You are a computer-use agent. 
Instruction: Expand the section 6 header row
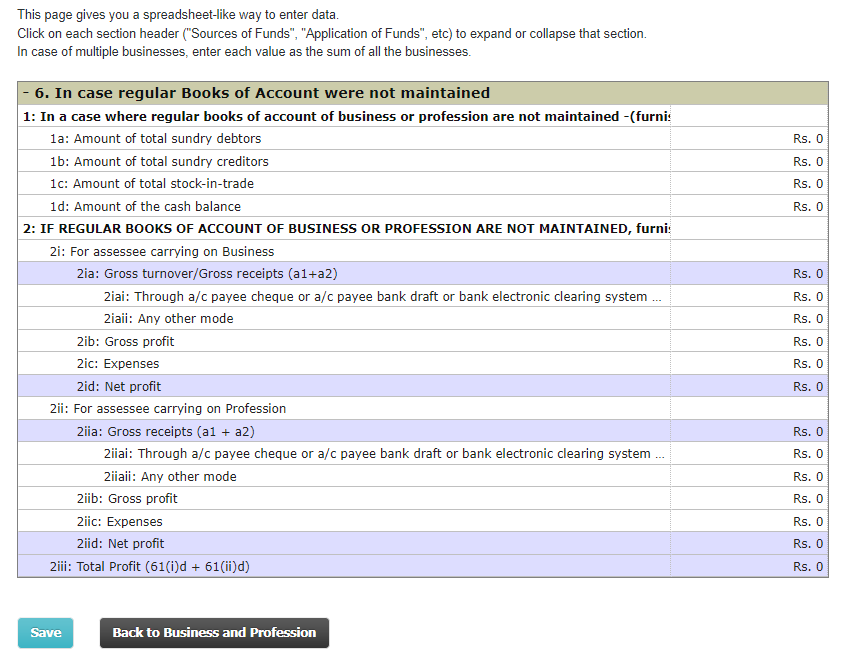(x=250, y=92)
